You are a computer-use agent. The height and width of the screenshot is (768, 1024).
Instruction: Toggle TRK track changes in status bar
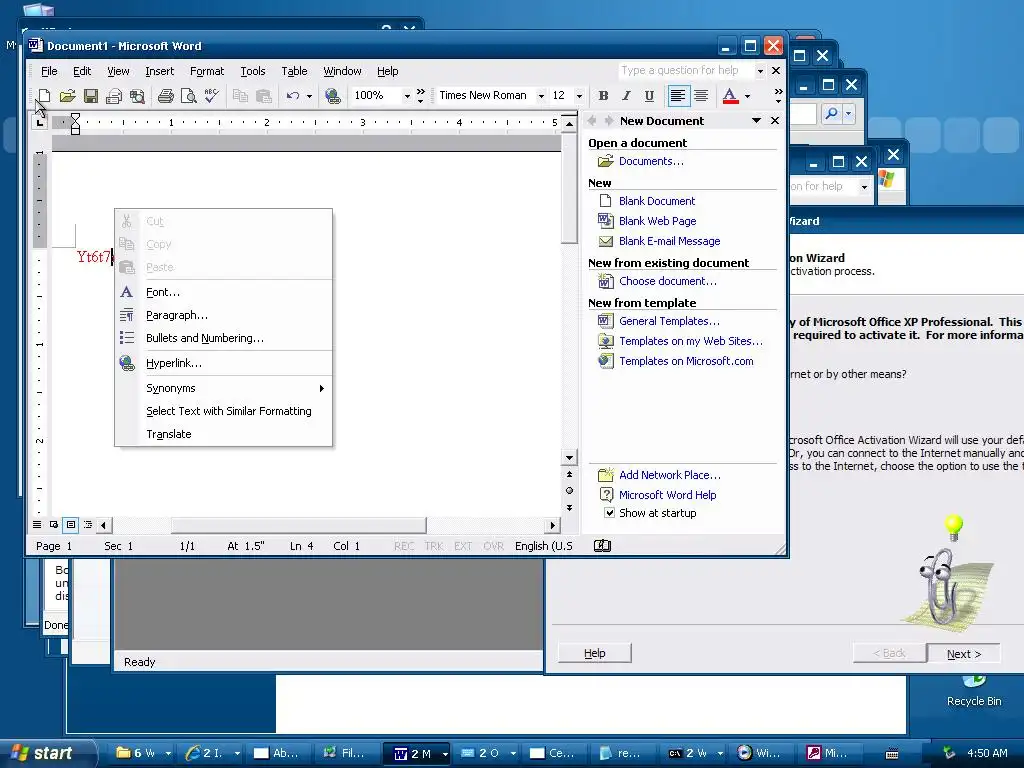(x=434, y=546)
